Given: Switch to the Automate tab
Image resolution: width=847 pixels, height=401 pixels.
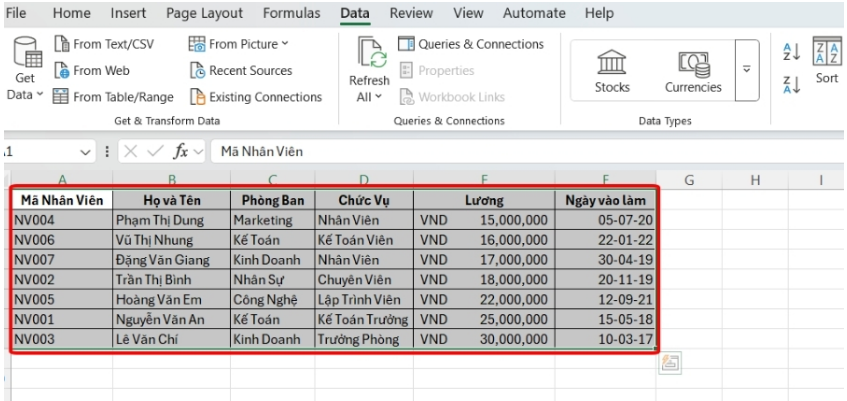Looking at the screenshot, I should (534, 13).
